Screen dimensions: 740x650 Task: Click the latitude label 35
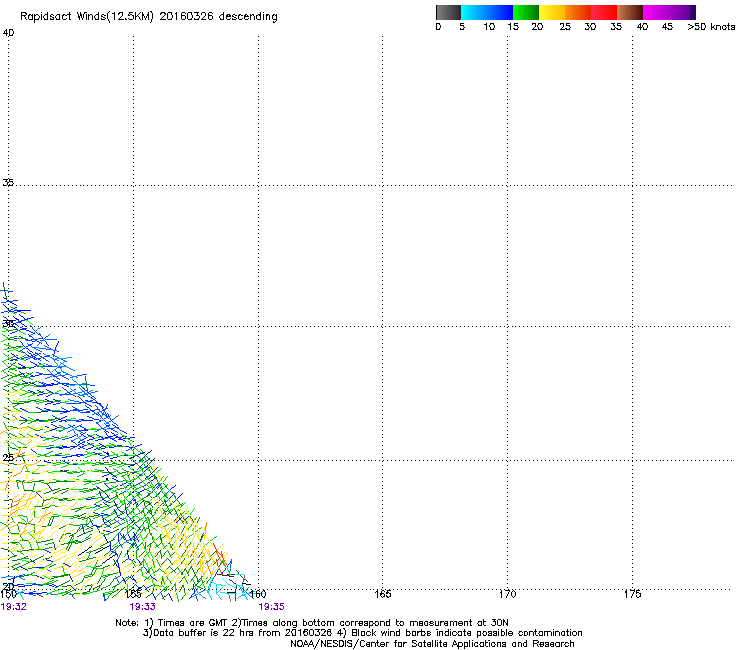[8, 182]
